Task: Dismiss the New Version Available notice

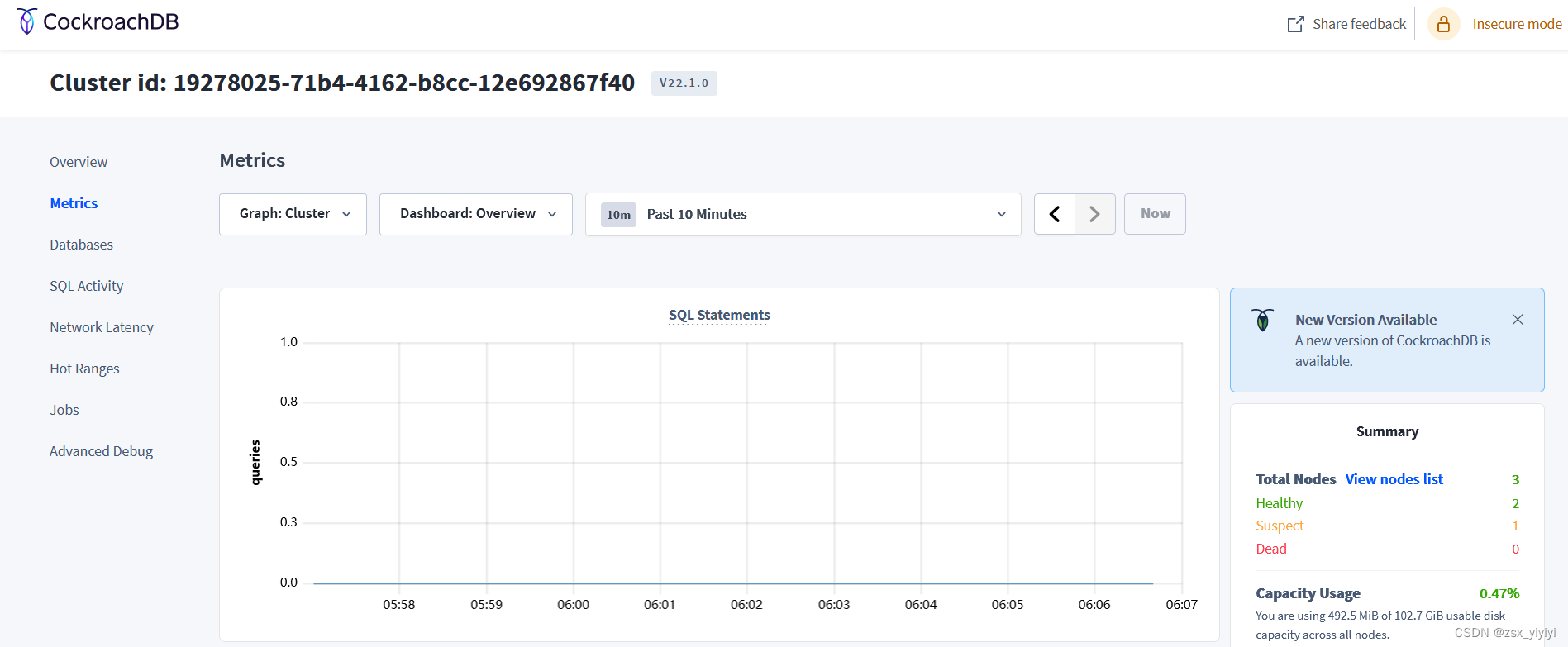Action: click(x=1518, y=320)
